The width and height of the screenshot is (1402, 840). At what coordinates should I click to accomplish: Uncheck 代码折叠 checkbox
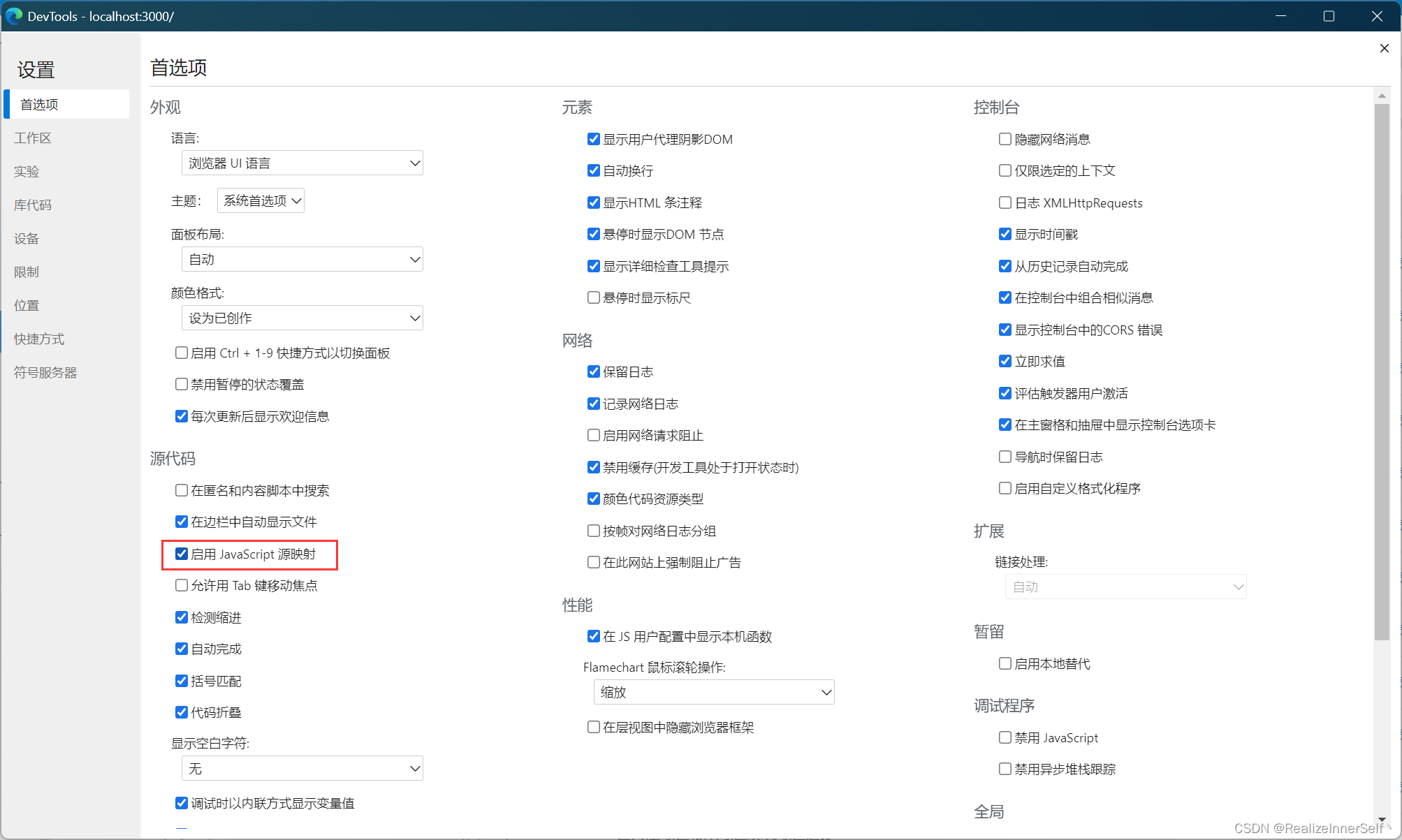tap(182, 712)
